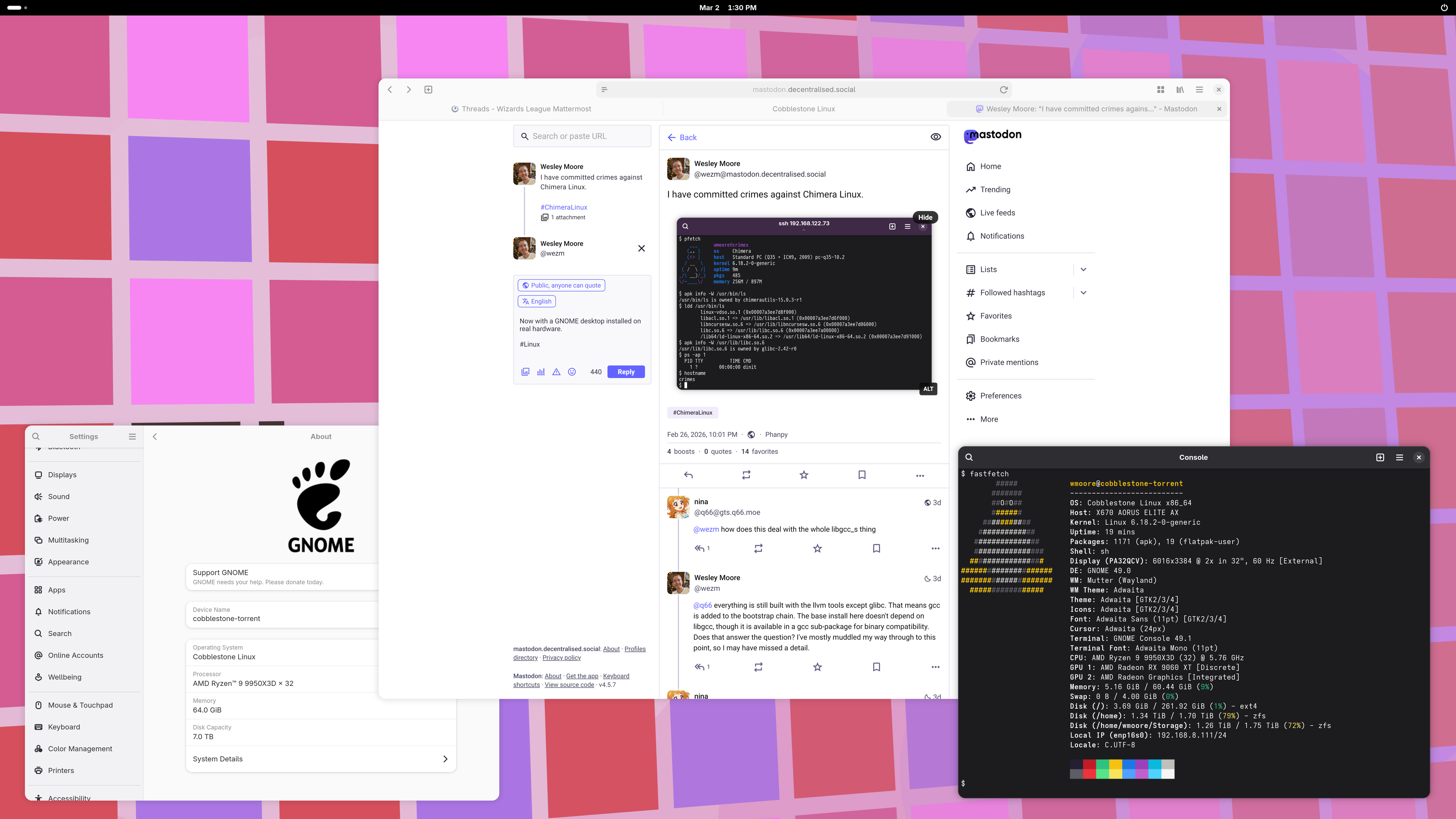
Task: Open the #ChimeraLinux hashtag link
Action: click(x=692, y=413)
